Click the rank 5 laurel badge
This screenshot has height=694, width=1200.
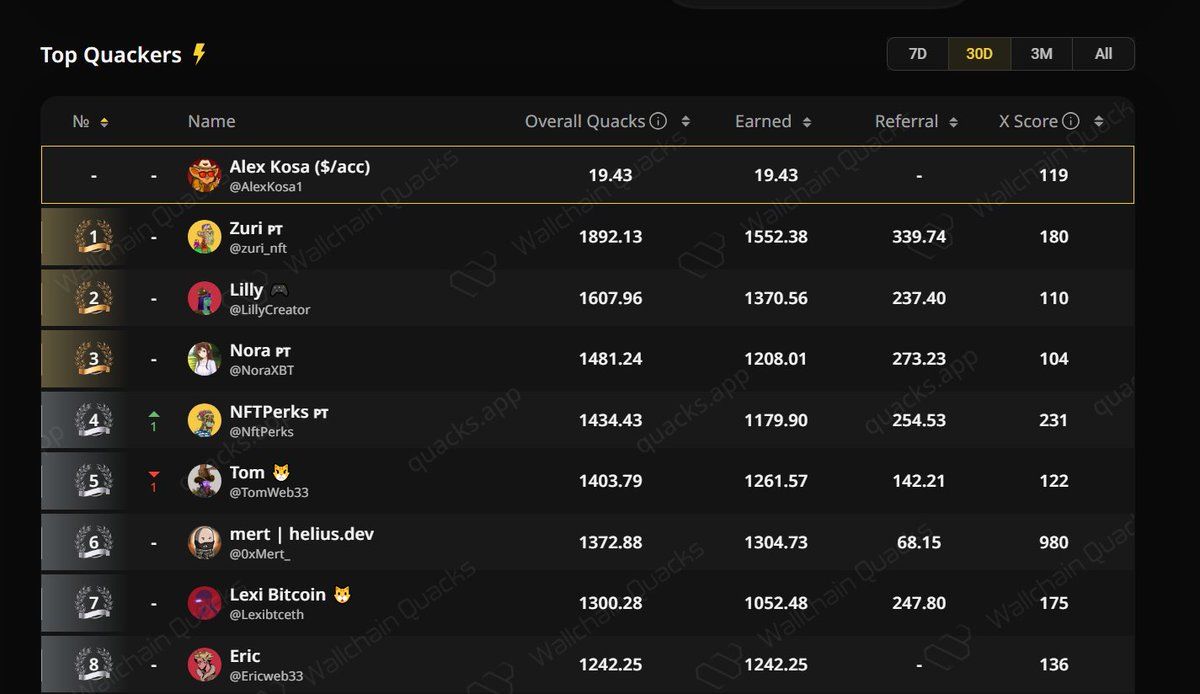(x=94, y=481)
